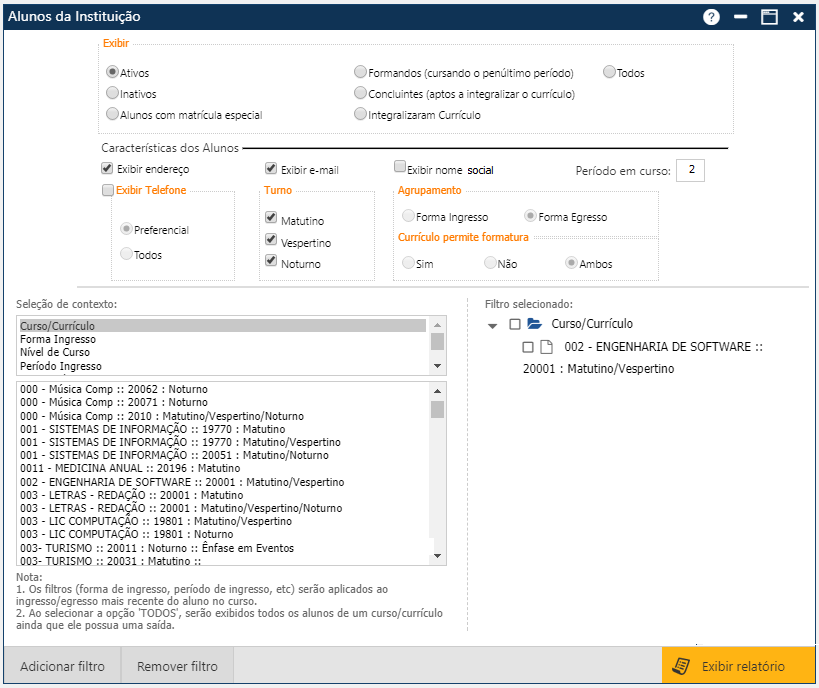The image size is (819, 688).
Task: Minimize the Alunos da Instituição window
Action: (x=741, y=17)
